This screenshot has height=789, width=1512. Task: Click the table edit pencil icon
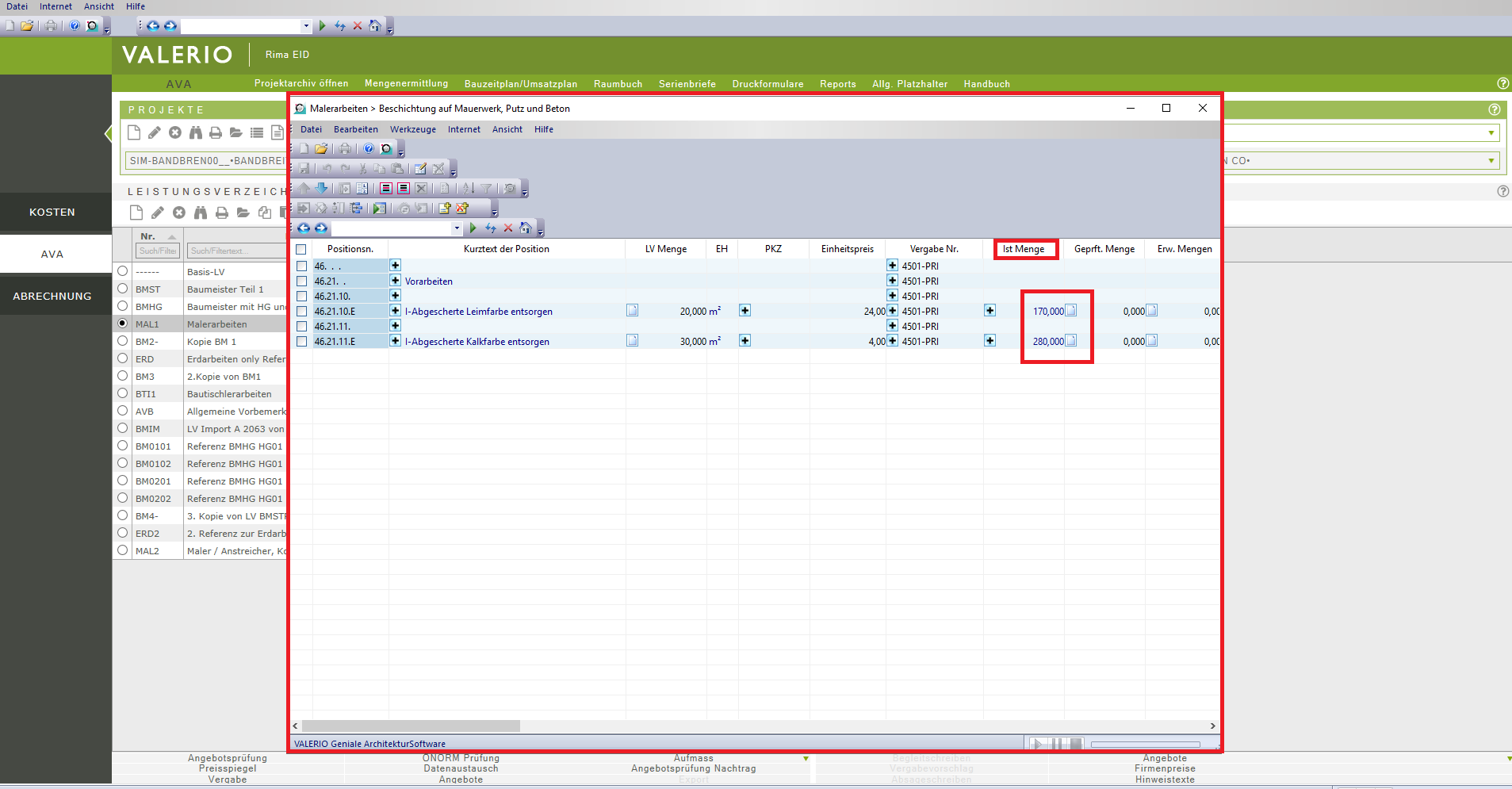[x=420, y=168]
